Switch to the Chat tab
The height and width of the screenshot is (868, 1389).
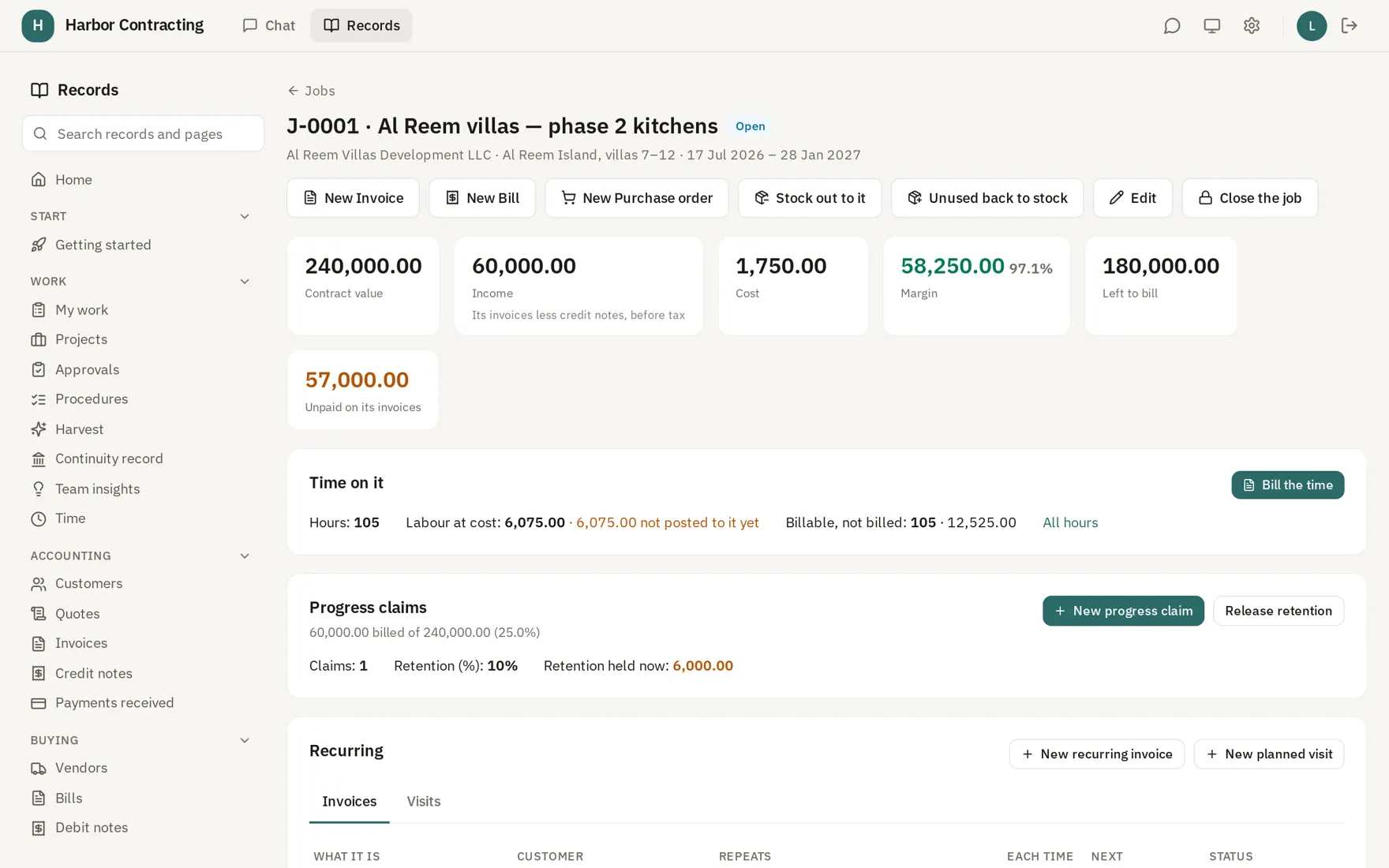[x=269, y=26]
